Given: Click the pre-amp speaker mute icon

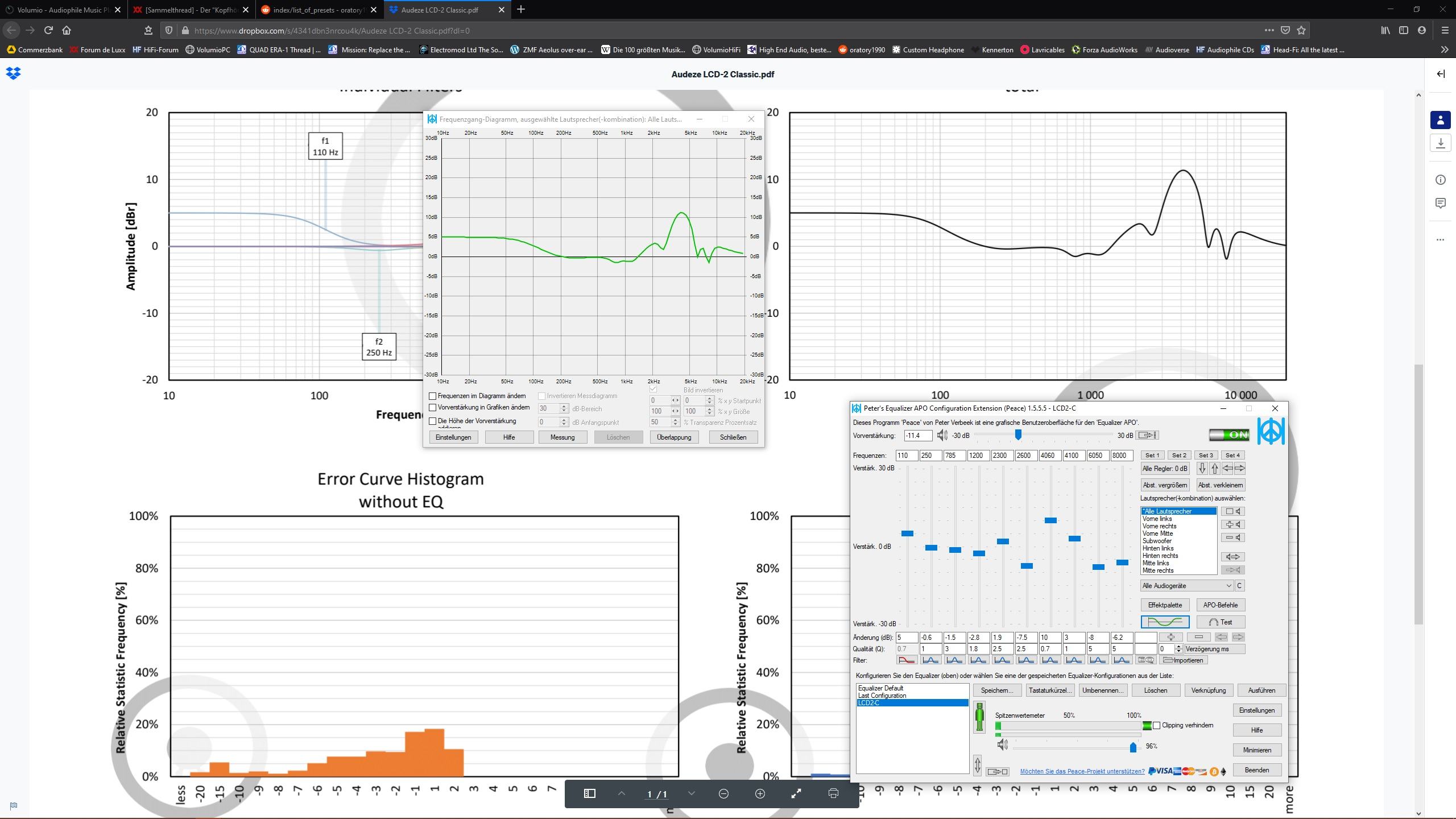Looking at the screenshot, I should coord(942,435).
